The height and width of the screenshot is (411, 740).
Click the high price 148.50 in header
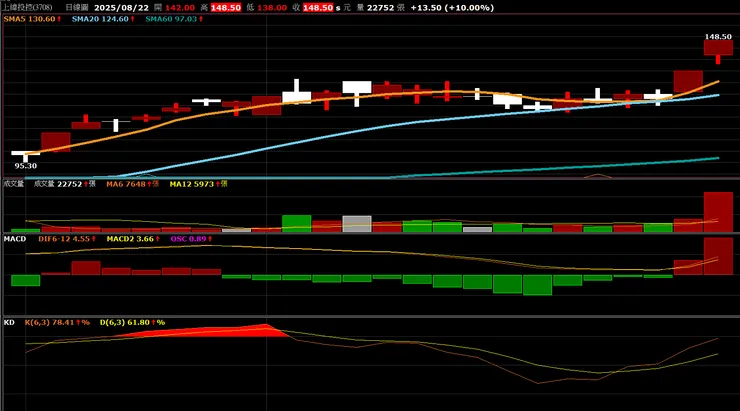(226, 8)
